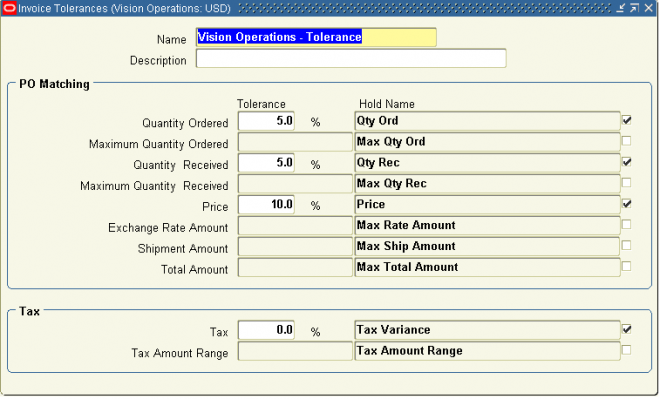The height and width of the screenshot is (399, 660).
Task: Click the Exchange Rate Amount label
Action: pos(168,228)
